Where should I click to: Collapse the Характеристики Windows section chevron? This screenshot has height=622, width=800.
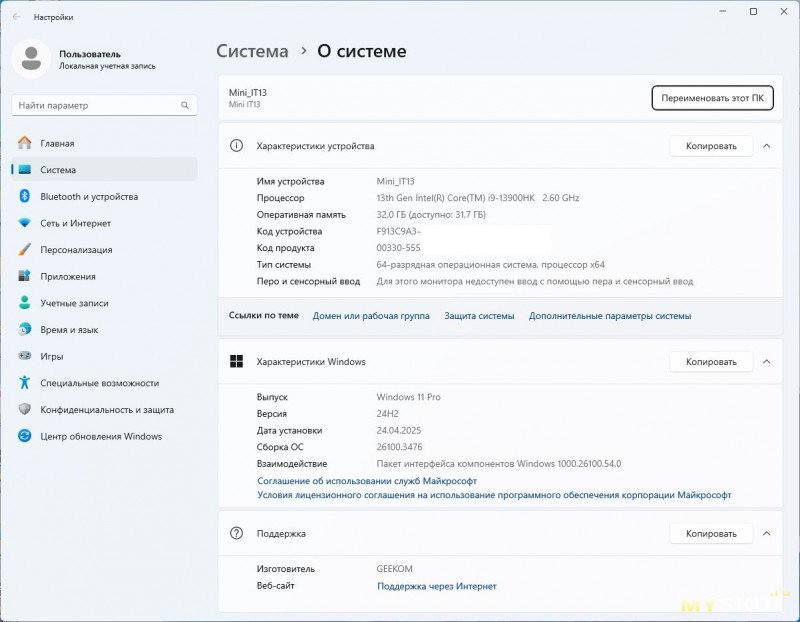[x=766, y=361]
